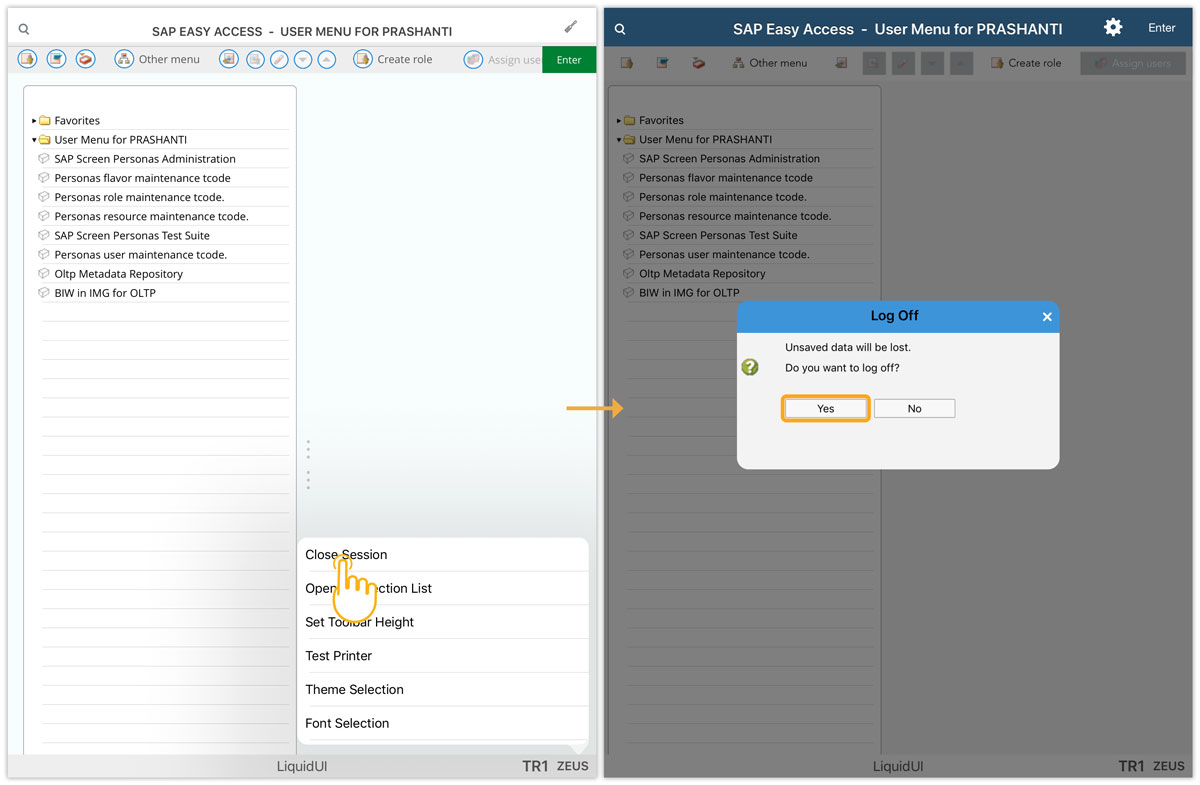1200x785 pixels.
Task: Click the Change favorites pencil icon, left screen
Action: pyautogui.click(x=279, y=59)
